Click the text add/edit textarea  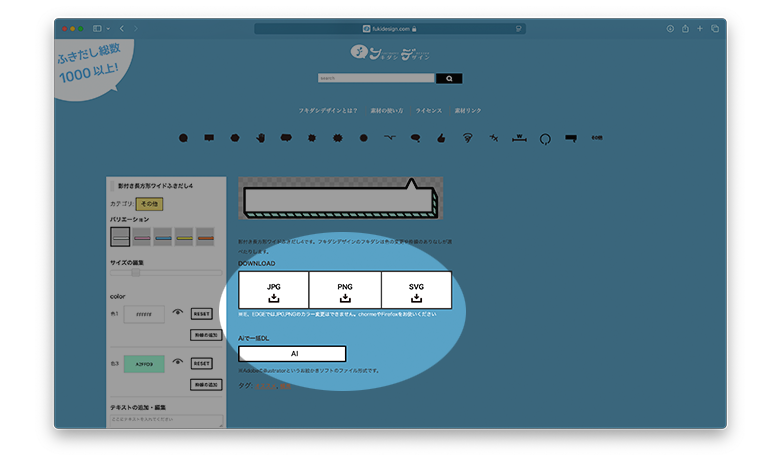167,421
